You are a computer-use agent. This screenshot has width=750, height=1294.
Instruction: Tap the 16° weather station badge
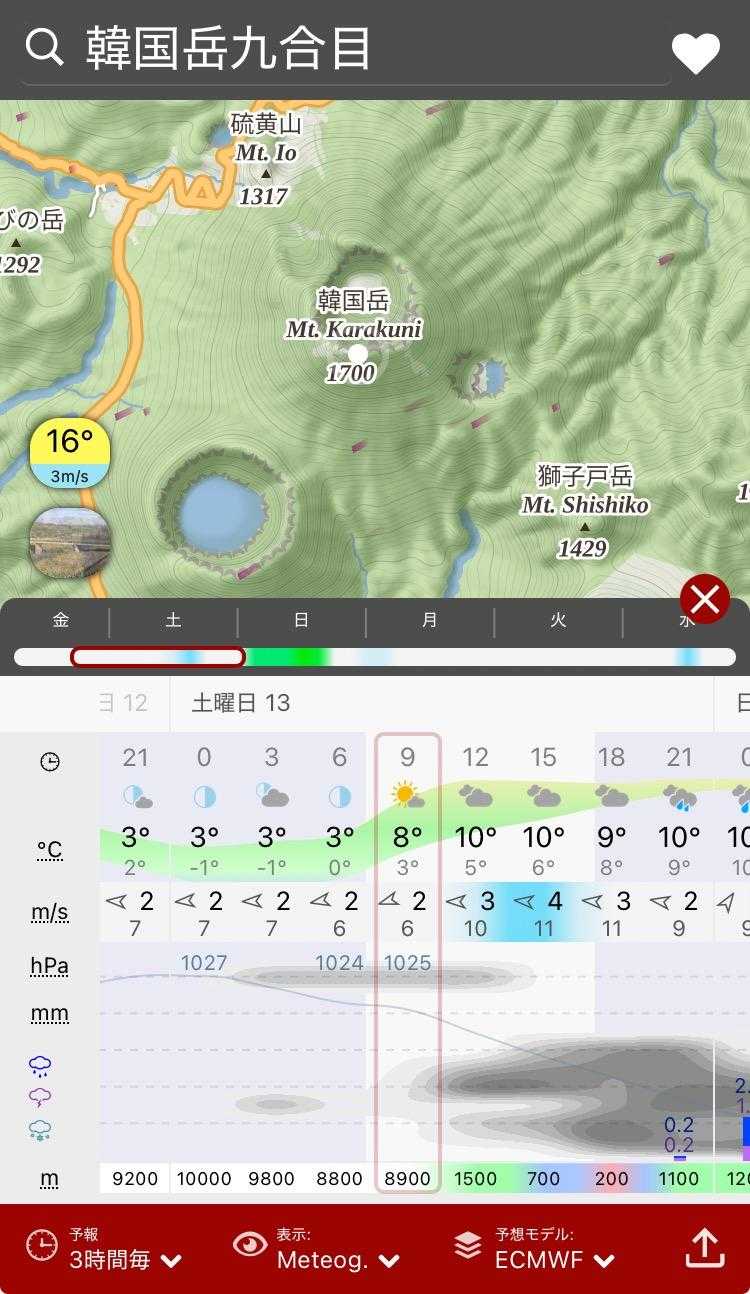tap(69, 454)
